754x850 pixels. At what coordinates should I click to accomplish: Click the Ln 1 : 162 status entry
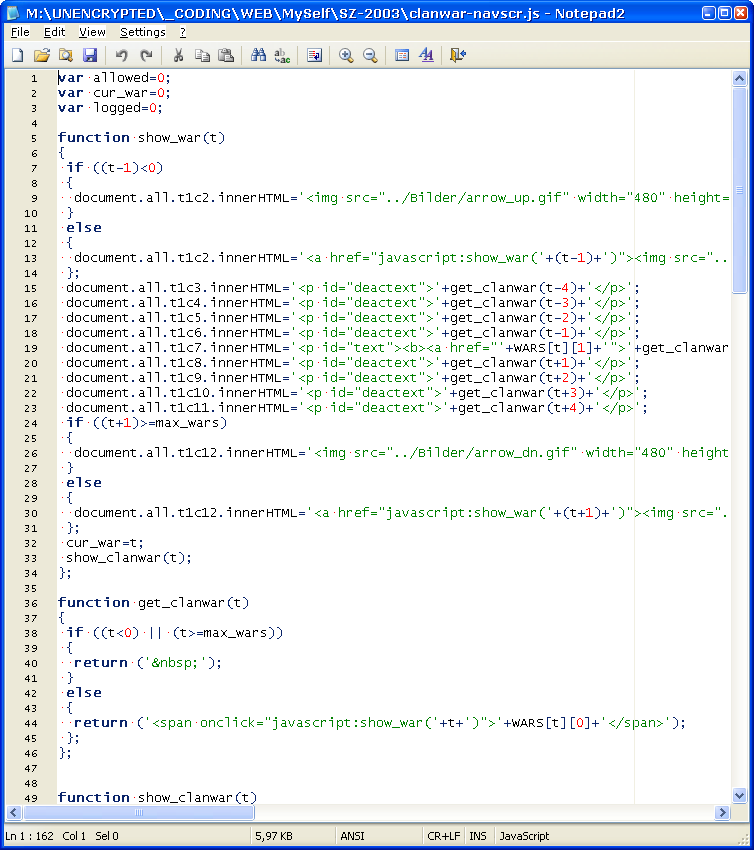[30, 836]
